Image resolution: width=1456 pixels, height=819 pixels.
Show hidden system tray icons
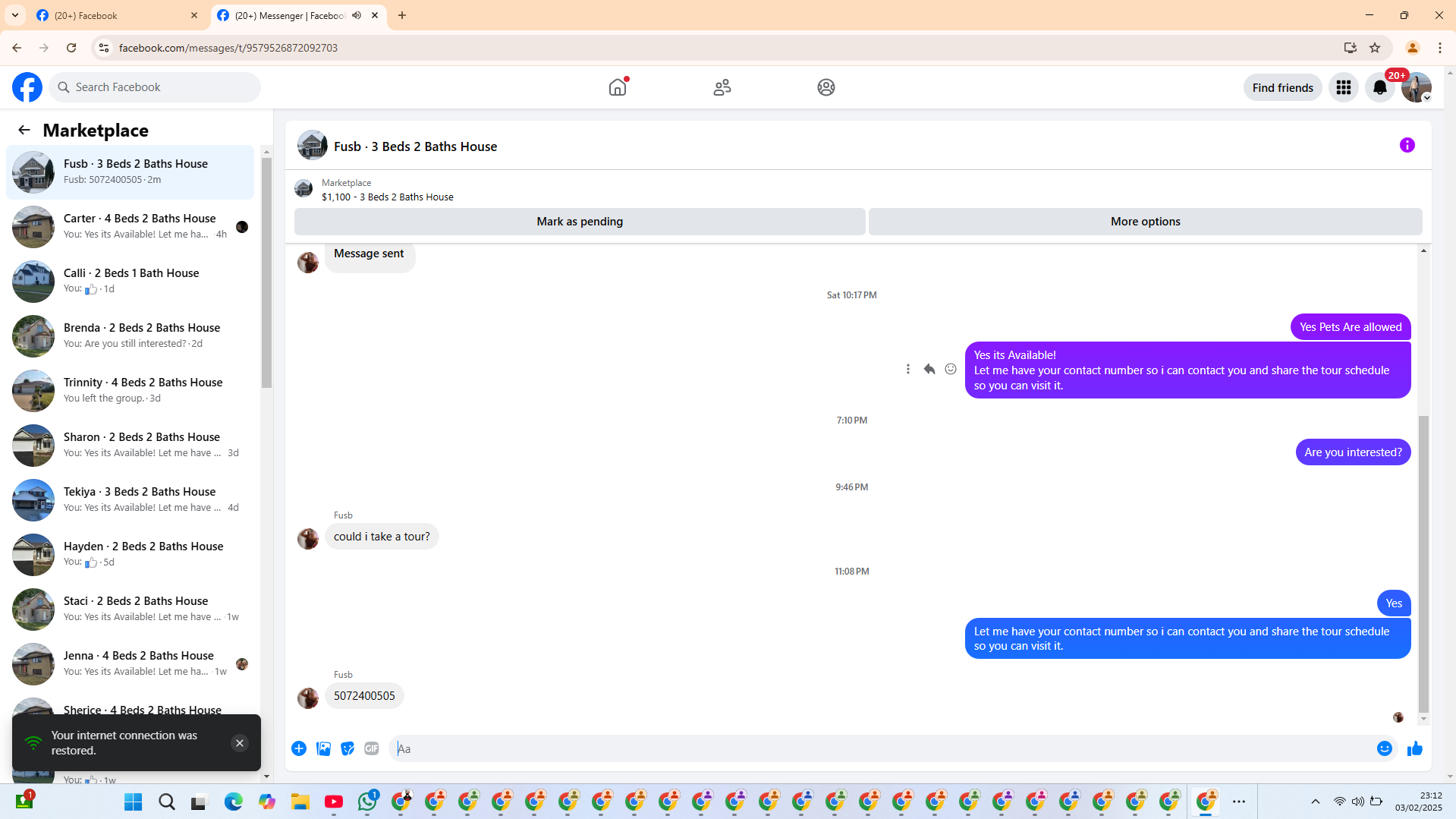tap(1316, 802)
